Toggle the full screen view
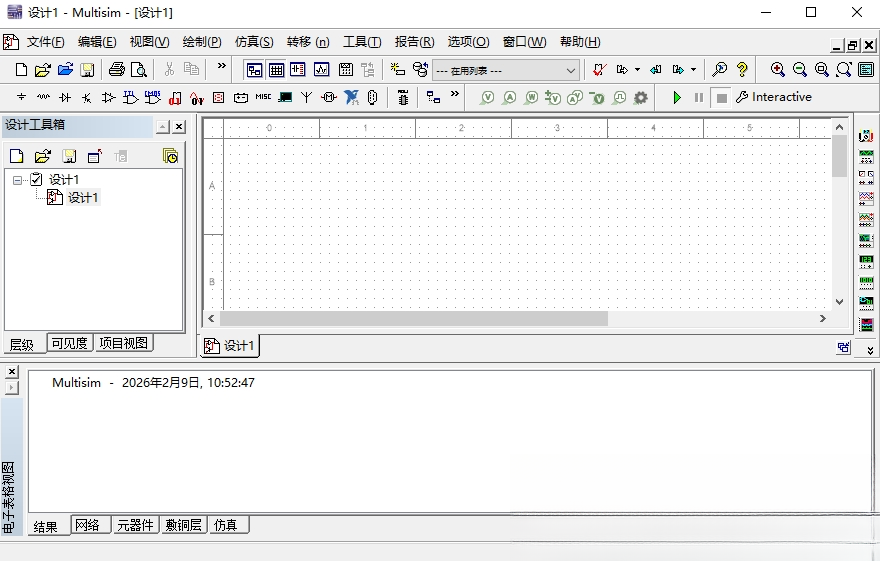 pos(866,70)
